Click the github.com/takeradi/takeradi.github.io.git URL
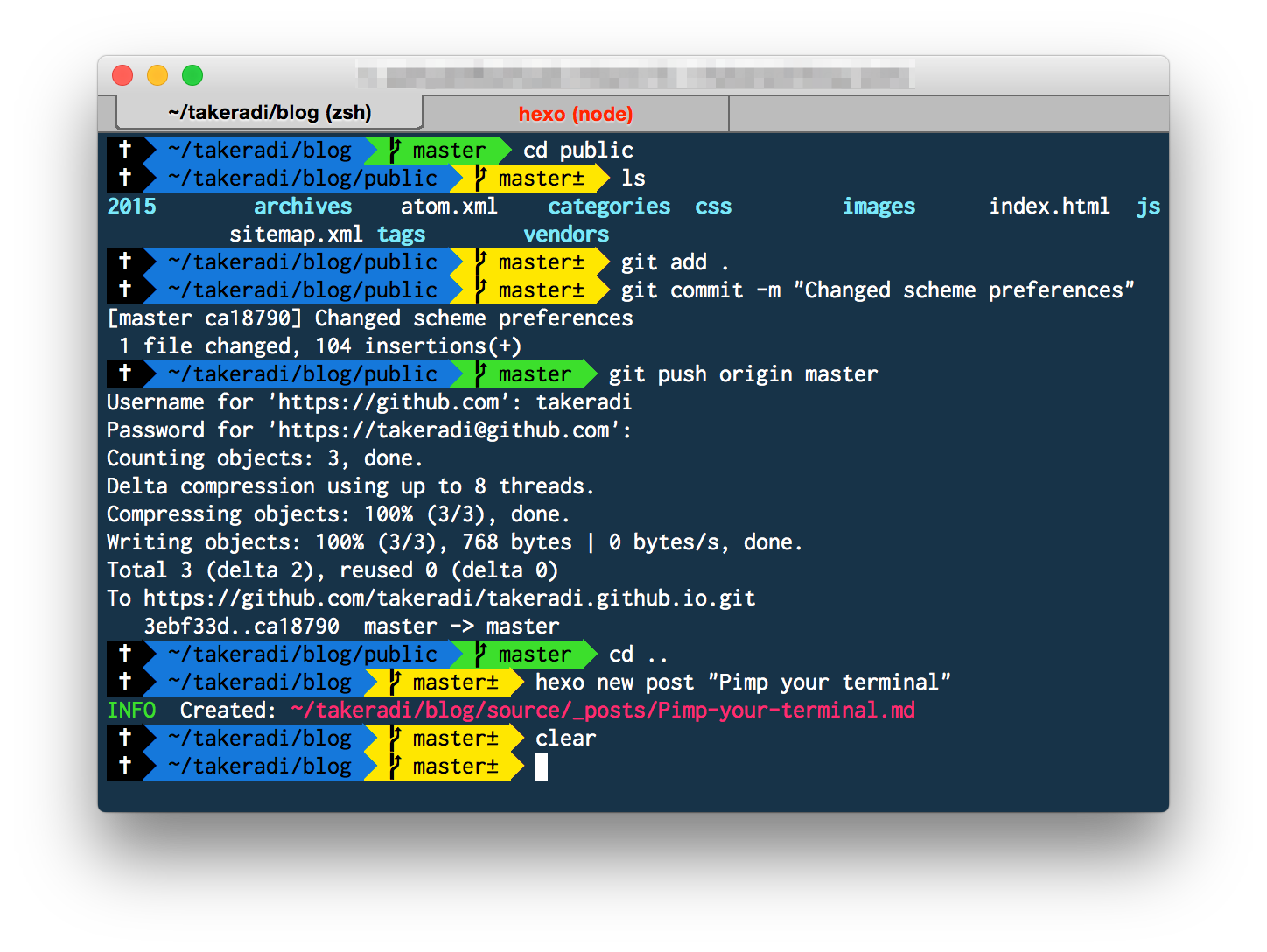The width and height of the screenshot is (1267, 952). [x=449, y=598]
